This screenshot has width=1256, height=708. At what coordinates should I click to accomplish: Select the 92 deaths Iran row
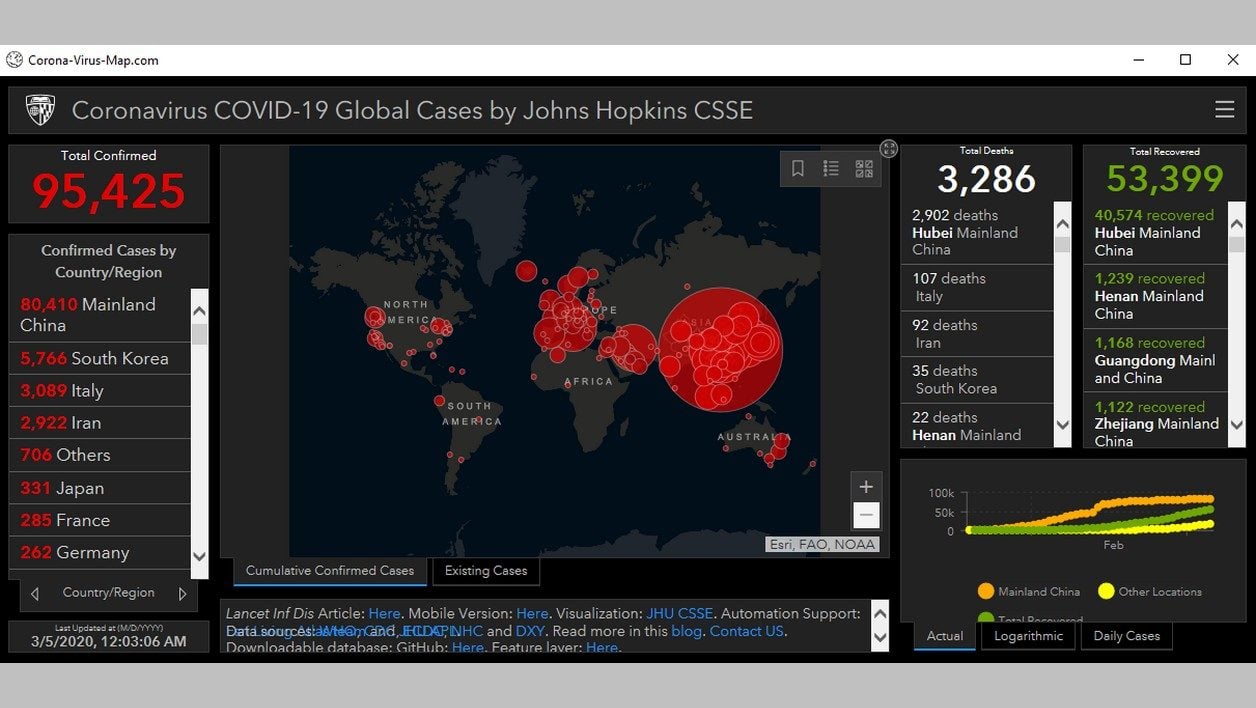click(x=978, y=334)
